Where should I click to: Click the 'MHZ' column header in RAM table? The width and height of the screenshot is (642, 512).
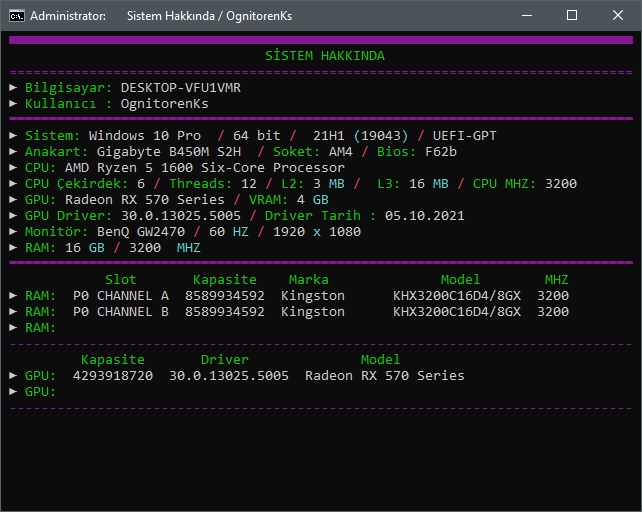pos(556,279)
